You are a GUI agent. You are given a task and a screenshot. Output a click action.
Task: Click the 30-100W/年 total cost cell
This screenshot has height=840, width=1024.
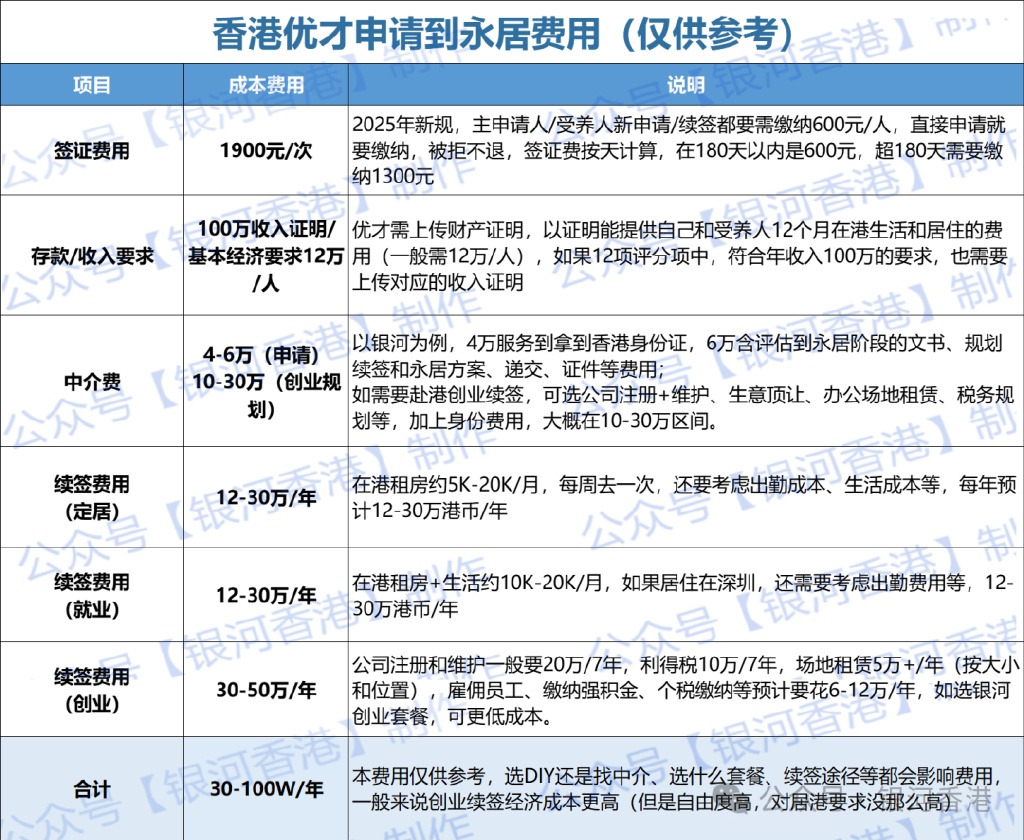pyautogui.click(x=266, y=789)
